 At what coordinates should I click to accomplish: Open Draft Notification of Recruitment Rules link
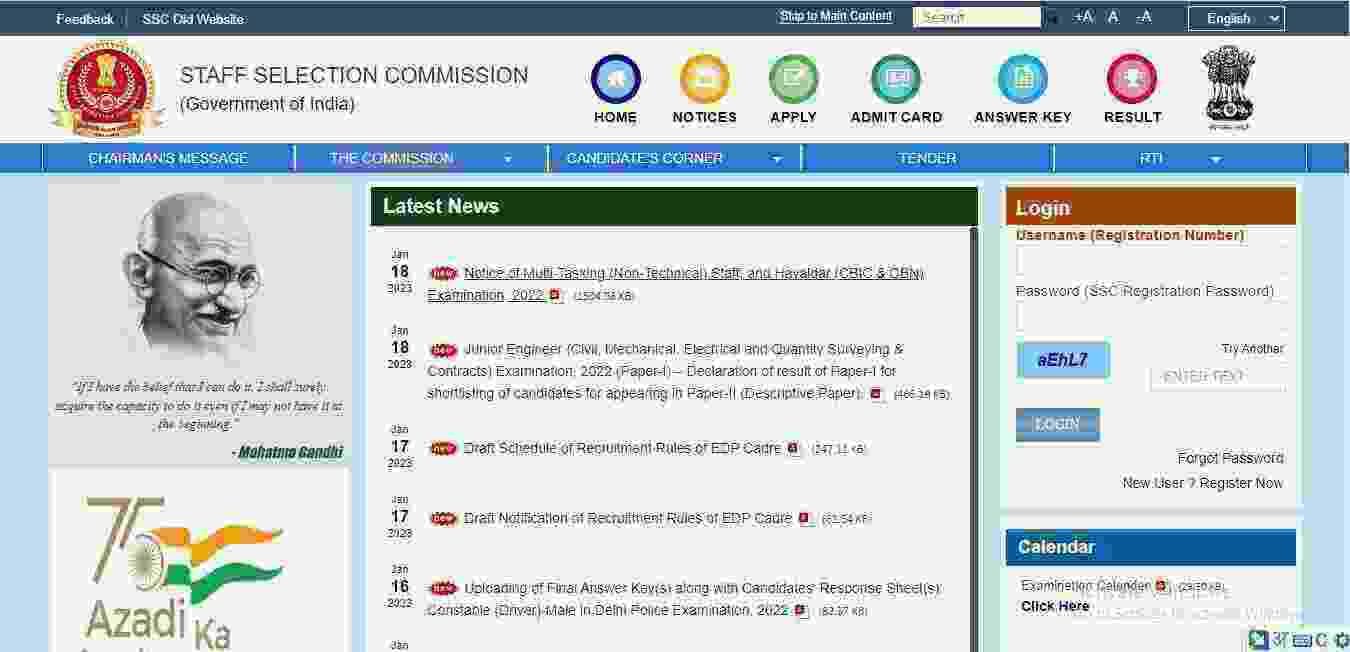[x=628, y=518]
